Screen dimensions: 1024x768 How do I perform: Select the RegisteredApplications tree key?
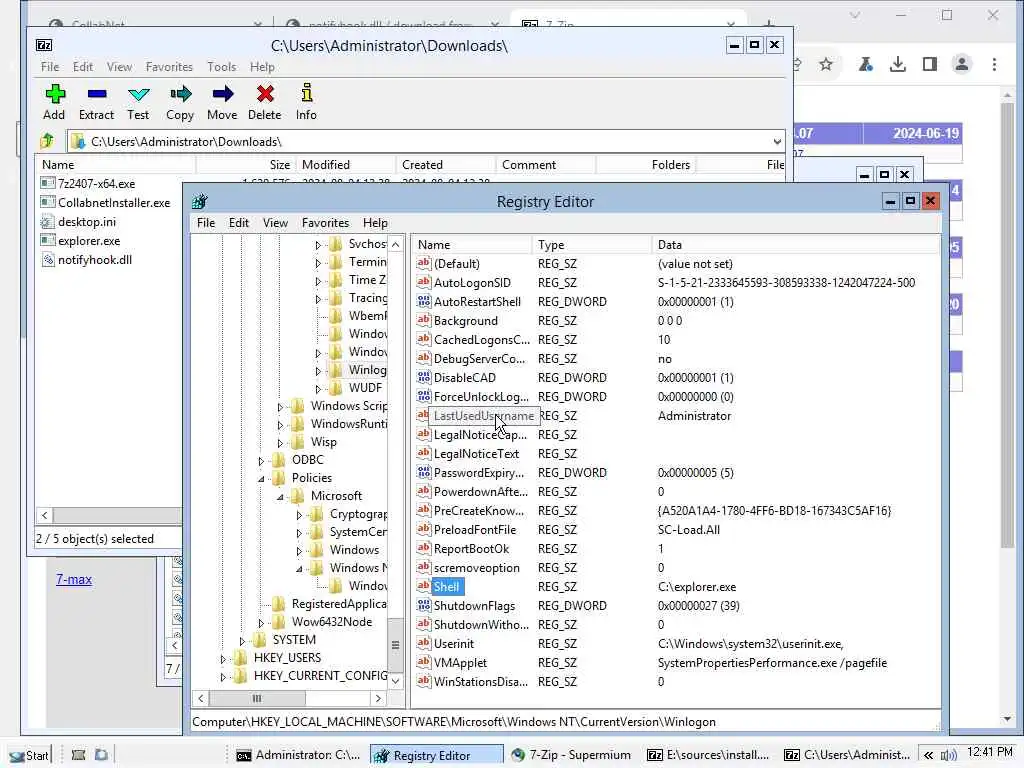[339, 603]
